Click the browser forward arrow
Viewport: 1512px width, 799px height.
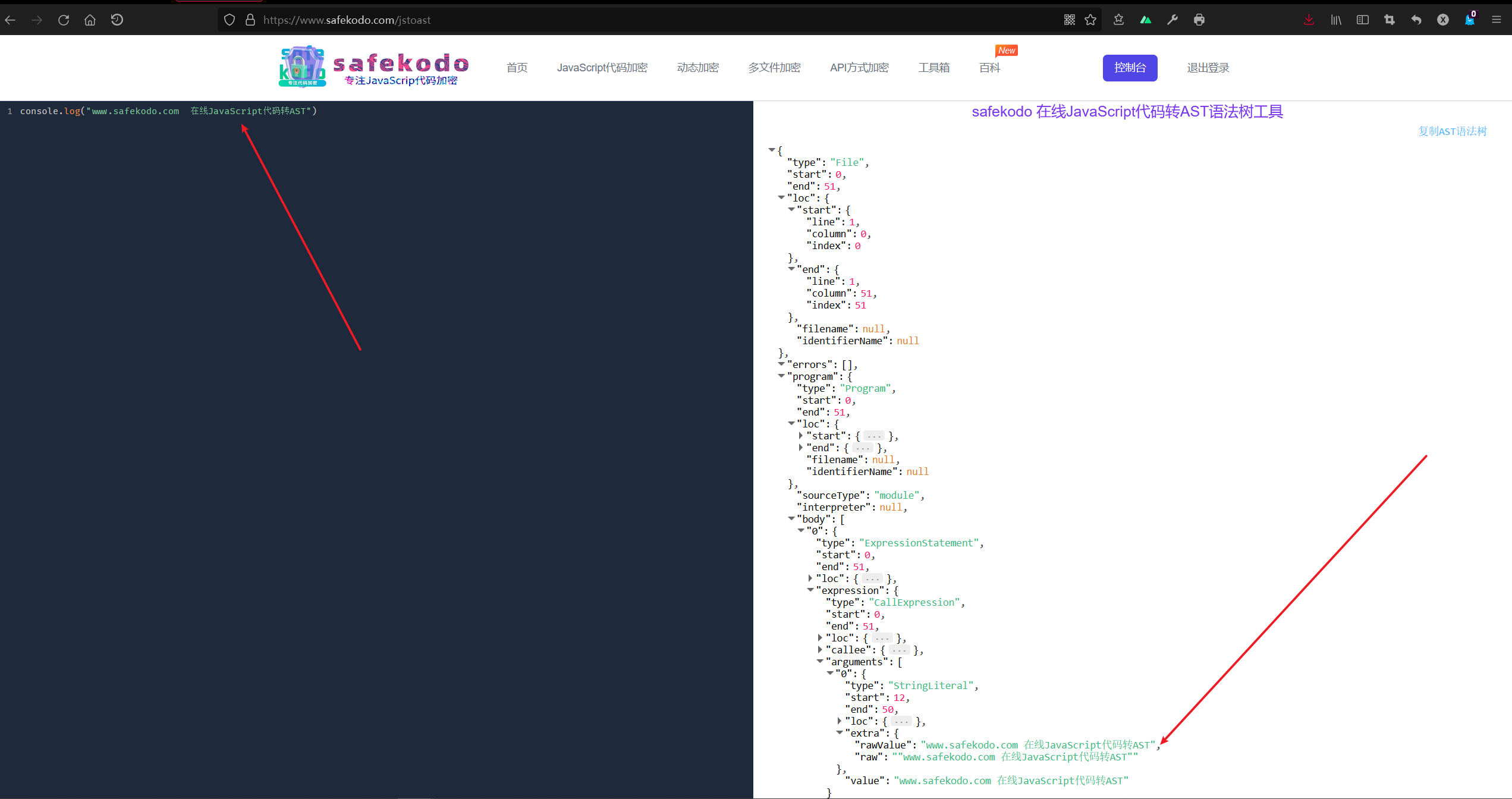37,20
